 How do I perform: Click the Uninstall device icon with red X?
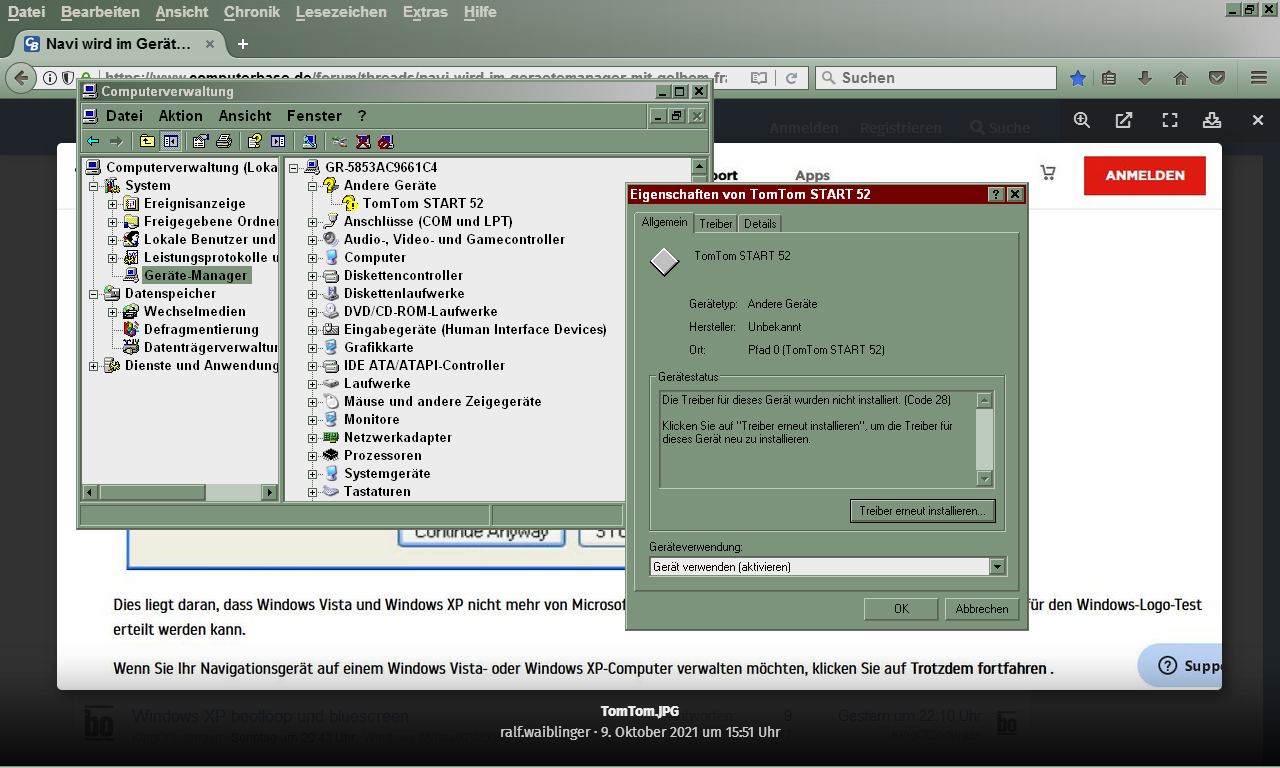point(363,141)
